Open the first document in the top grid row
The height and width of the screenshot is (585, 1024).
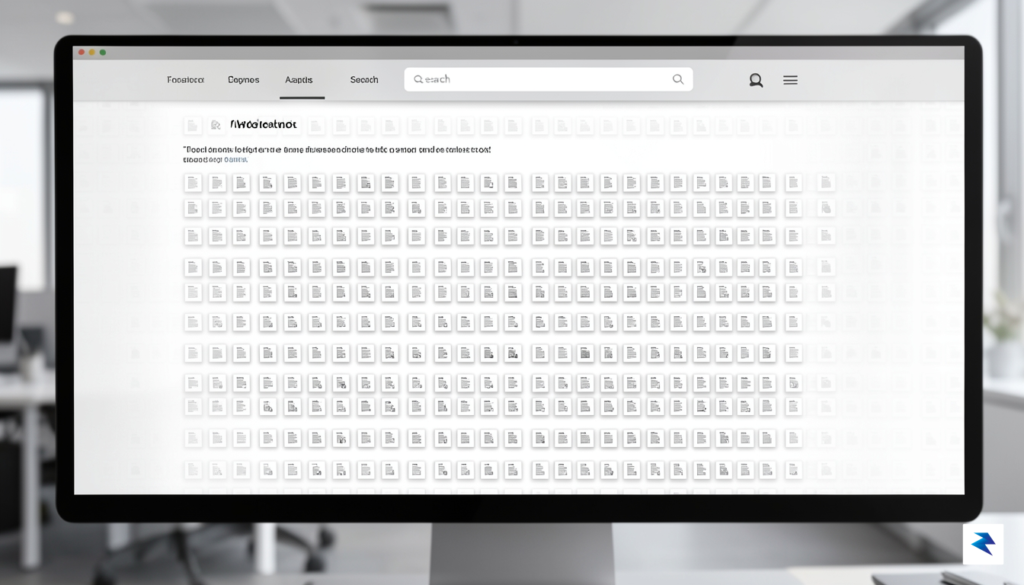coord(192,183)
